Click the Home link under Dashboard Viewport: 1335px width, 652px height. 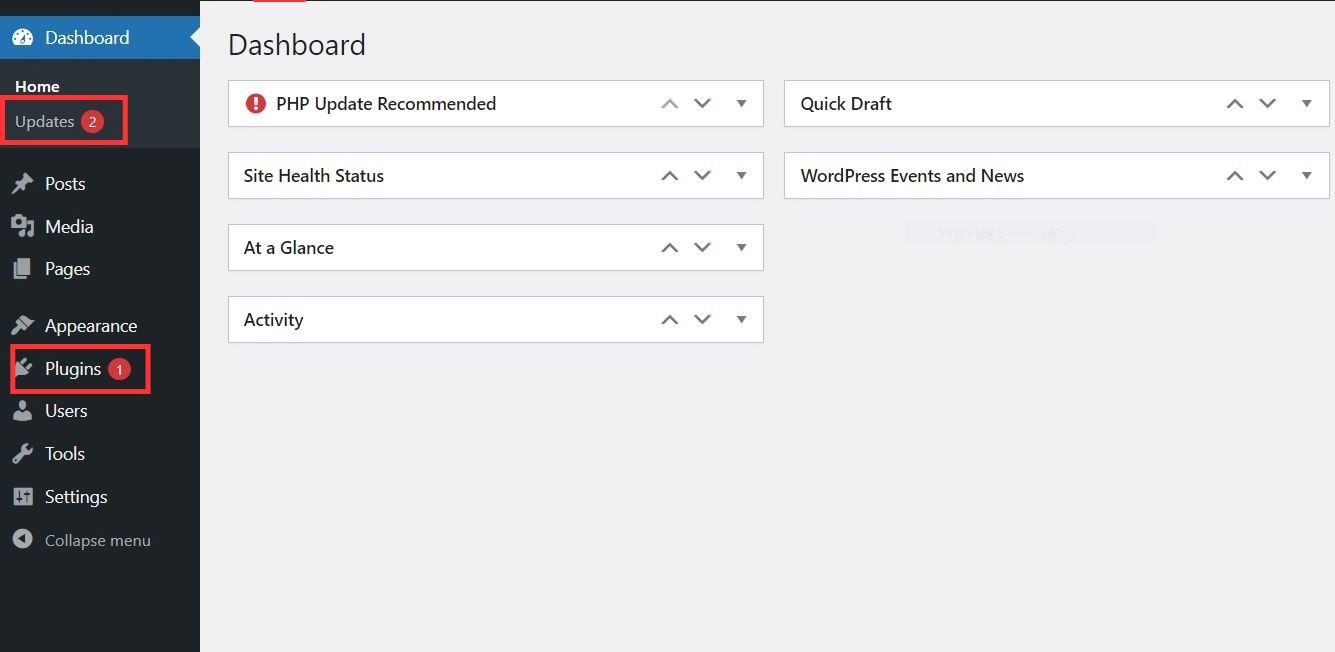[37, 87]
